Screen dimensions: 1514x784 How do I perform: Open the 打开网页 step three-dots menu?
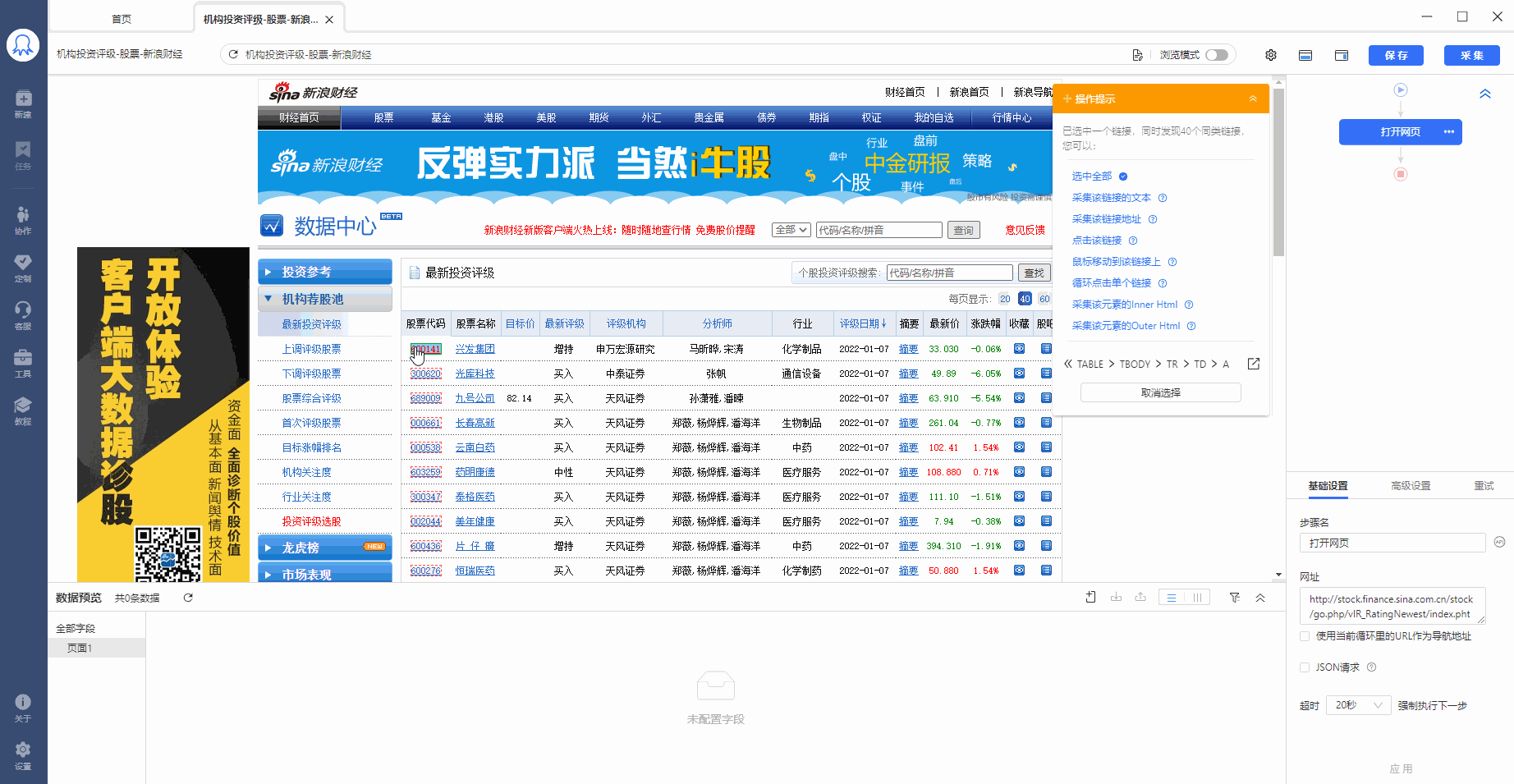(1448, 131)
